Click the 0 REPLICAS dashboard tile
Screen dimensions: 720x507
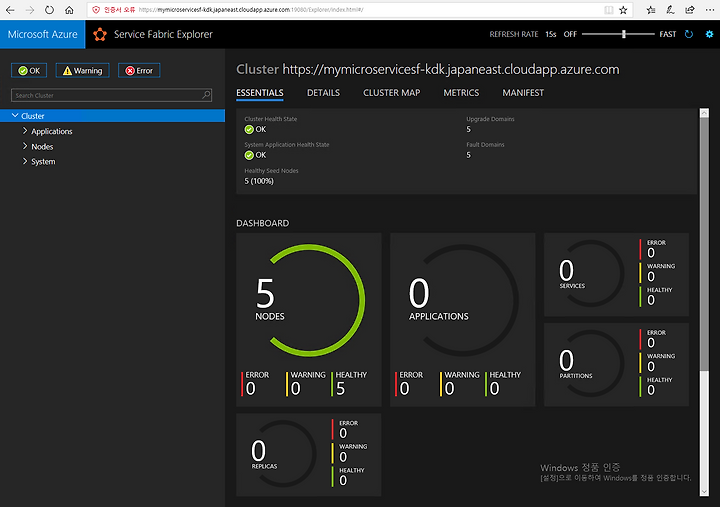coord(309,455)
